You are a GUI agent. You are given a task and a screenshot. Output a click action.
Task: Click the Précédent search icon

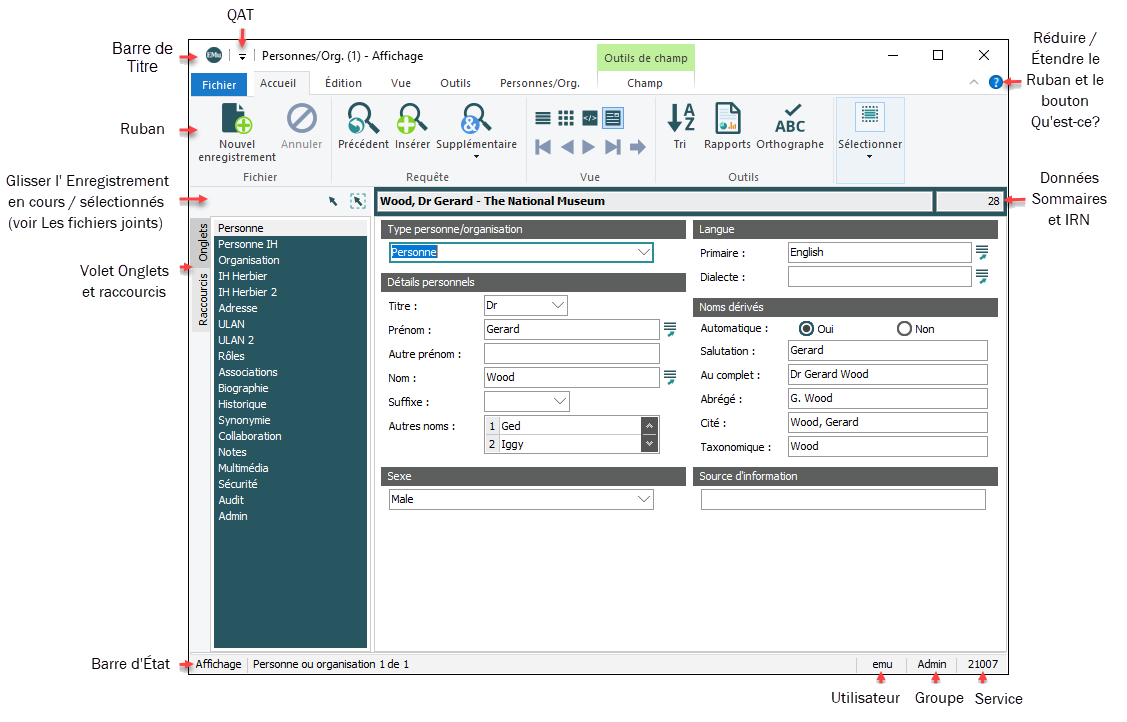coord(363,120)
